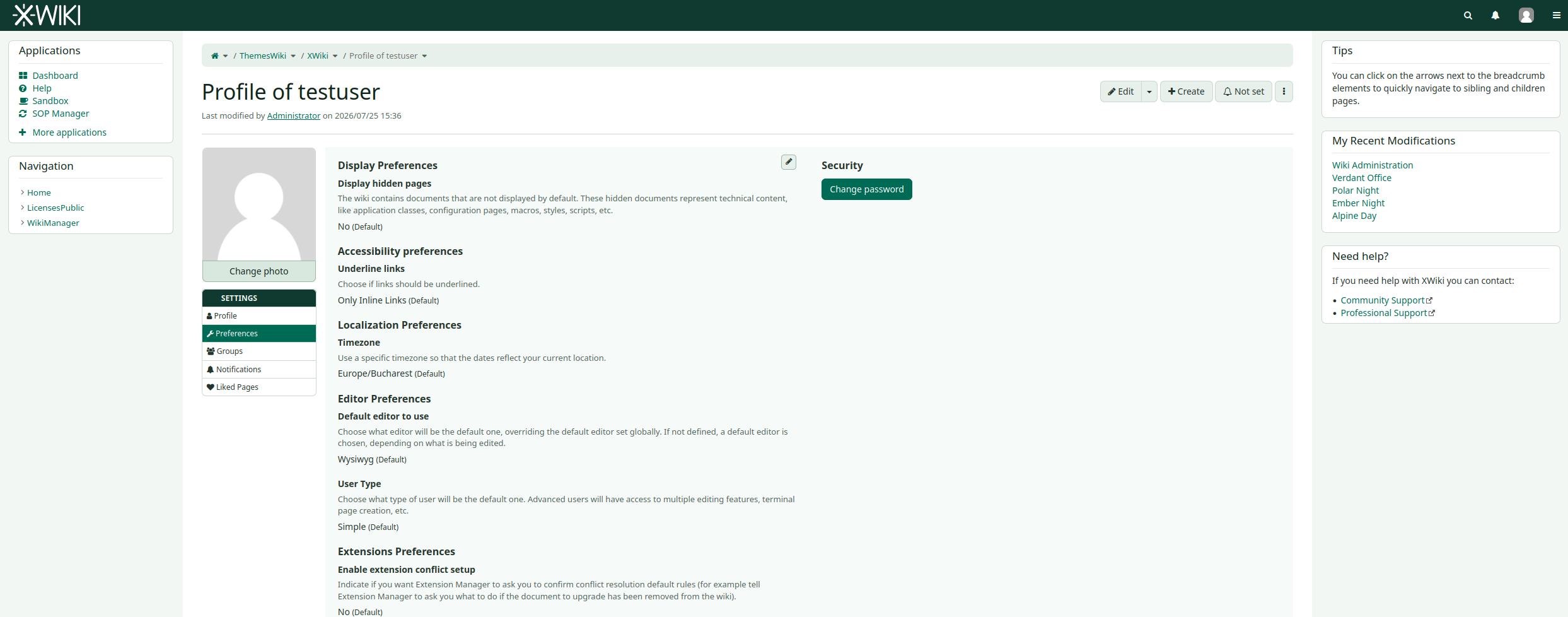
Task: Open the Ember Night link
Action: pos(1359,203)
